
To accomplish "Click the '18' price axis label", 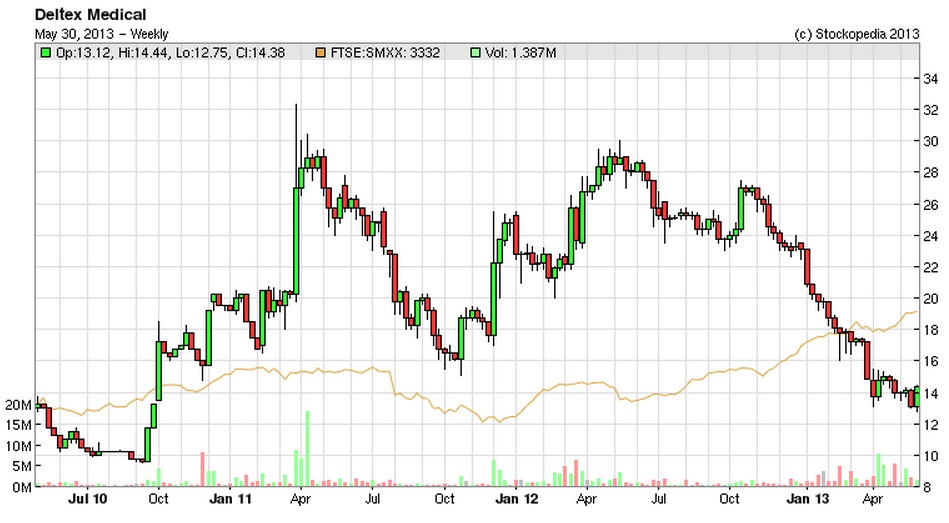I will coord(930,330).
